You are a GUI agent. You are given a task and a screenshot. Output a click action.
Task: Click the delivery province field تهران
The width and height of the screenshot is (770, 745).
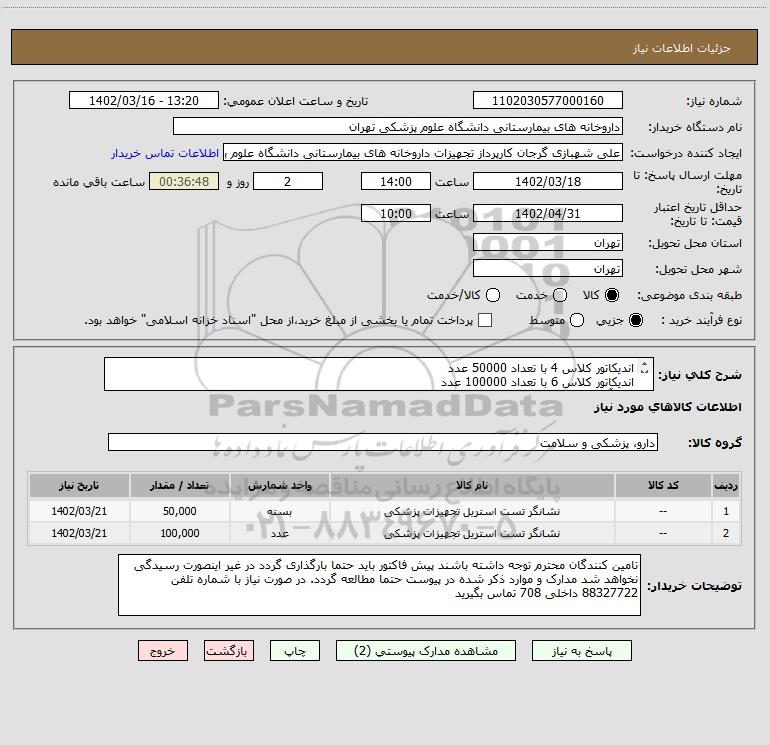pyautogui.click(x=548, y=243)
